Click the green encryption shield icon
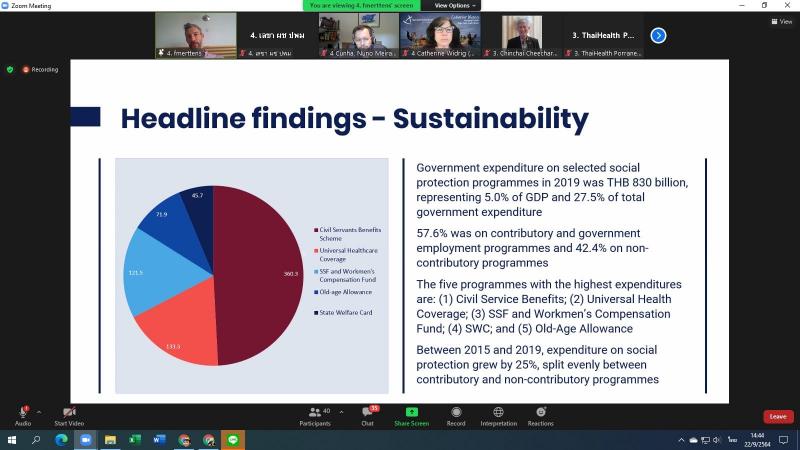The image size is (800, 450). [10, 69]
